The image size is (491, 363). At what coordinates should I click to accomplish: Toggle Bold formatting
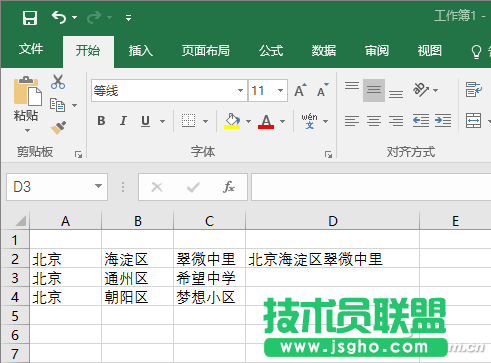pos(101,121)
